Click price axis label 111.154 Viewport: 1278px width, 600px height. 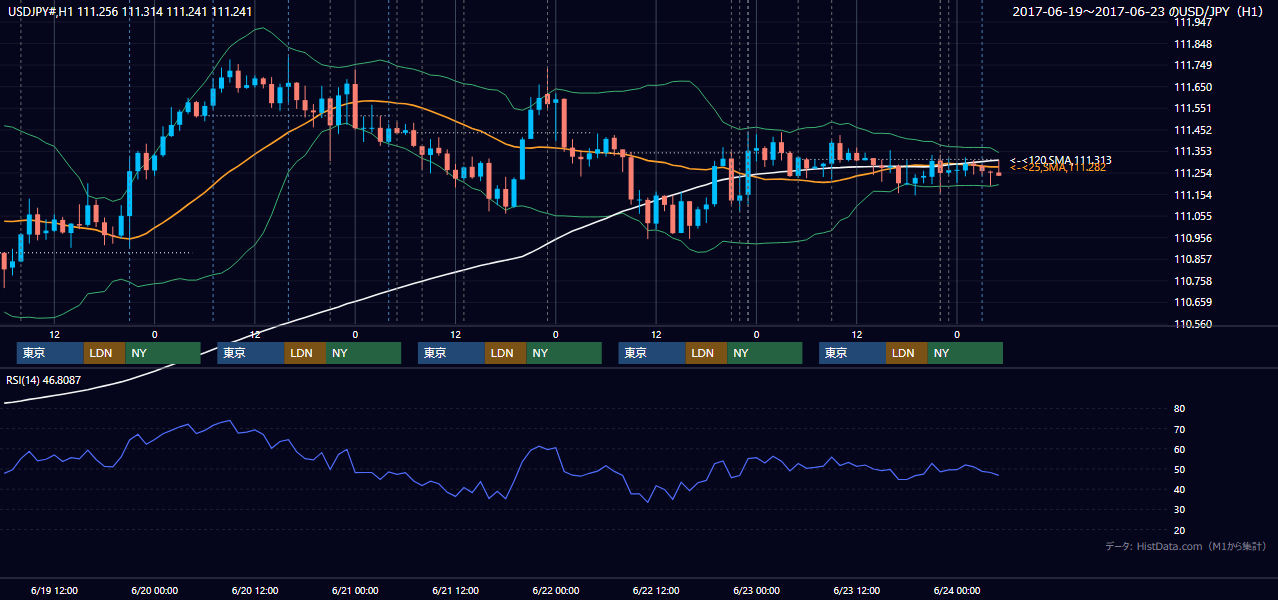coord(1192,195)
